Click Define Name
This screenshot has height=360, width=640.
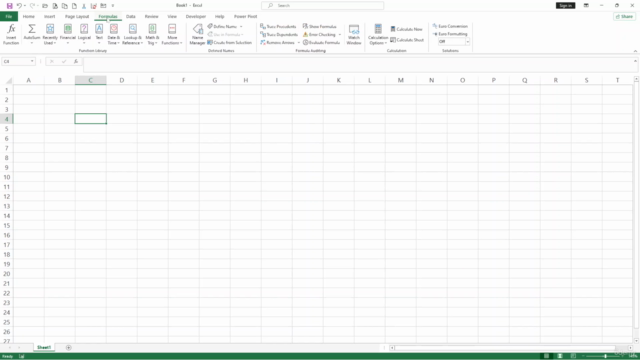pyautogui.click(x=222, y=27)
